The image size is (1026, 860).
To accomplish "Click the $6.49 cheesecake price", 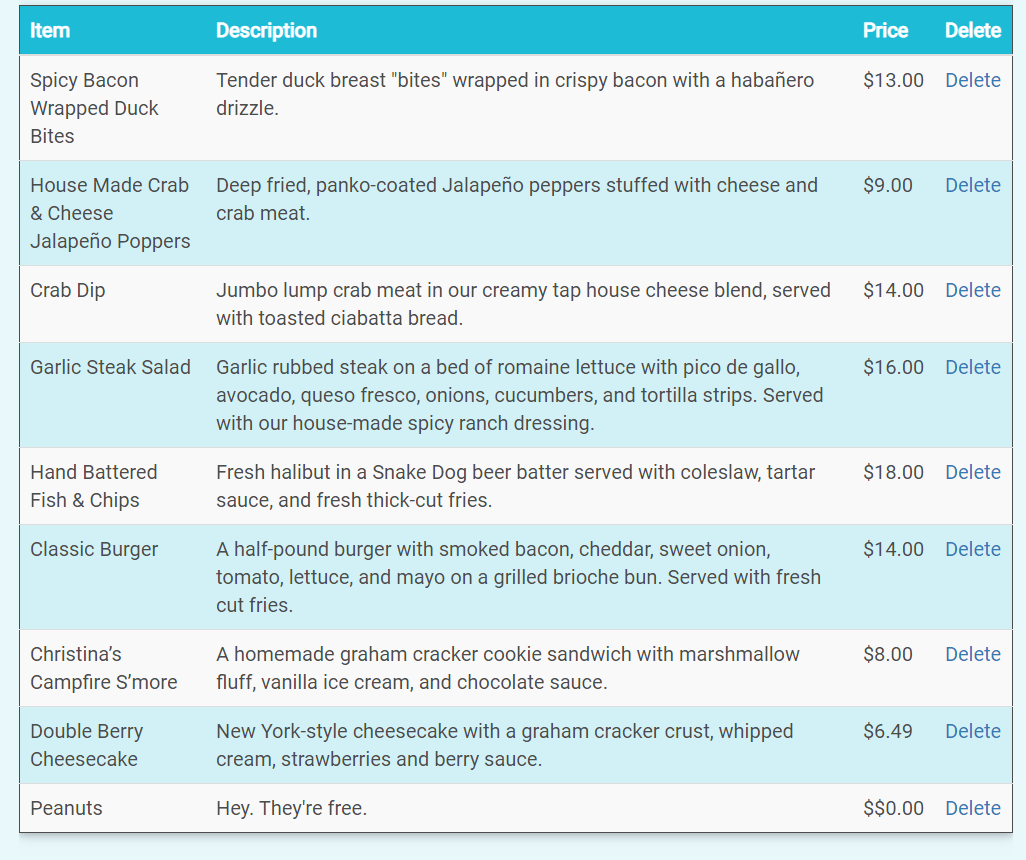I will (x=887, y=731).
